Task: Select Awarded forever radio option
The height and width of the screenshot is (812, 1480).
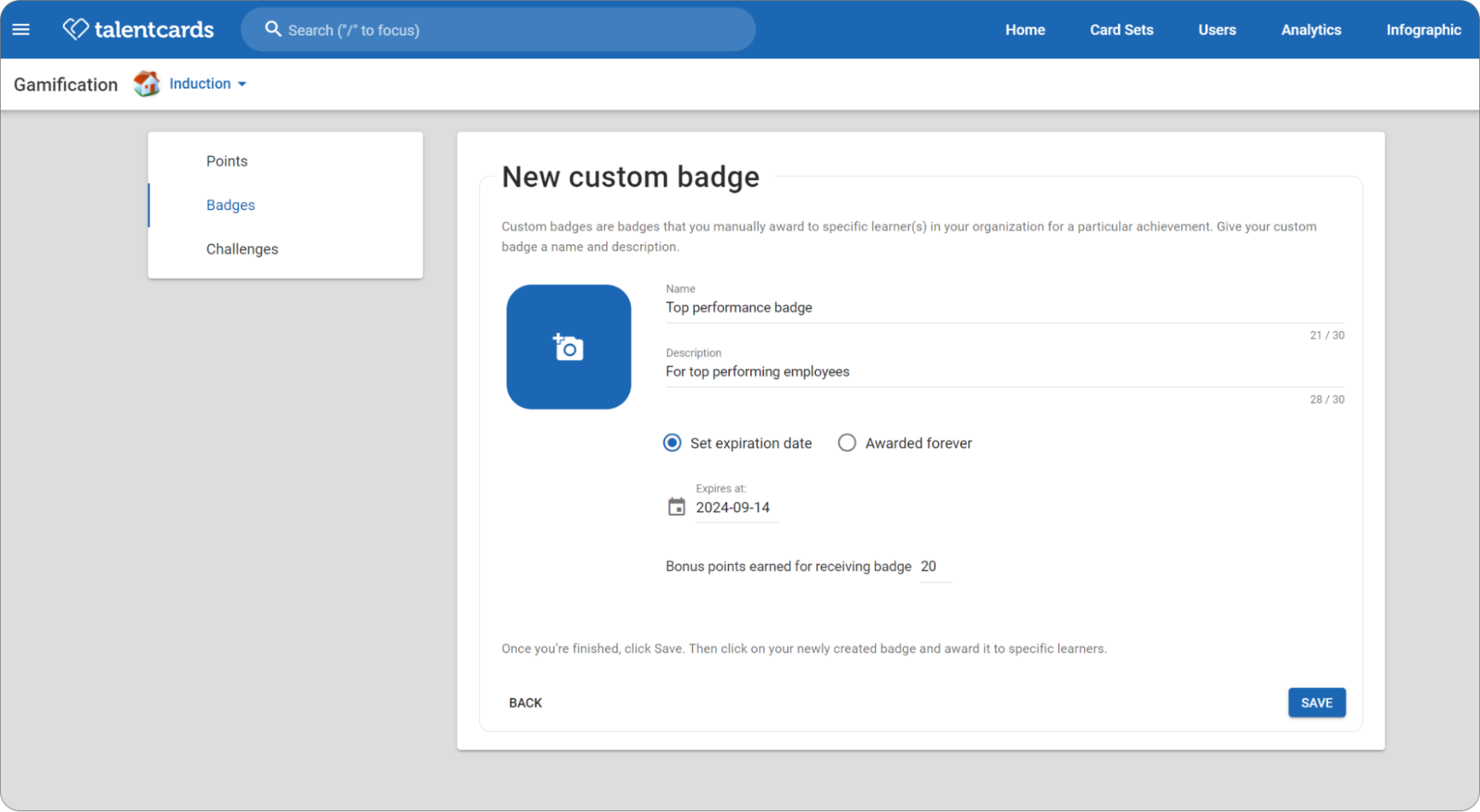Action: (x=847, y=443)
